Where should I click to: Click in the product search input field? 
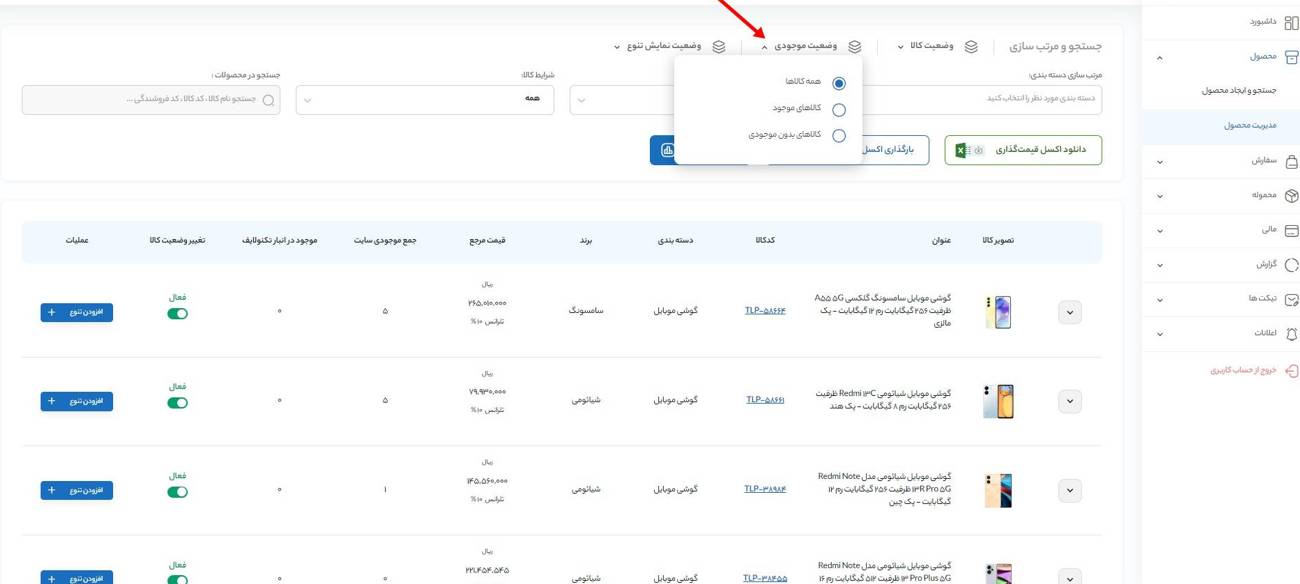point(151,99)
